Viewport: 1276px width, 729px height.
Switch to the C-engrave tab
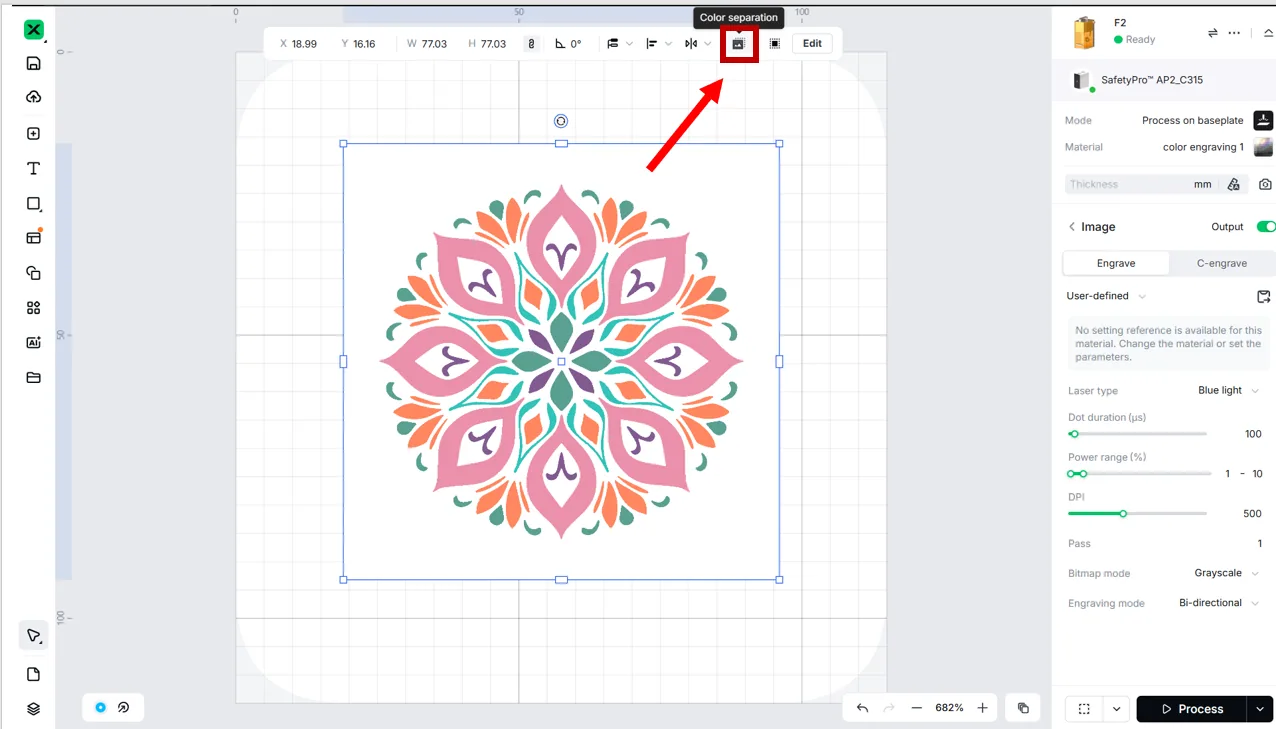[1222, 263]
